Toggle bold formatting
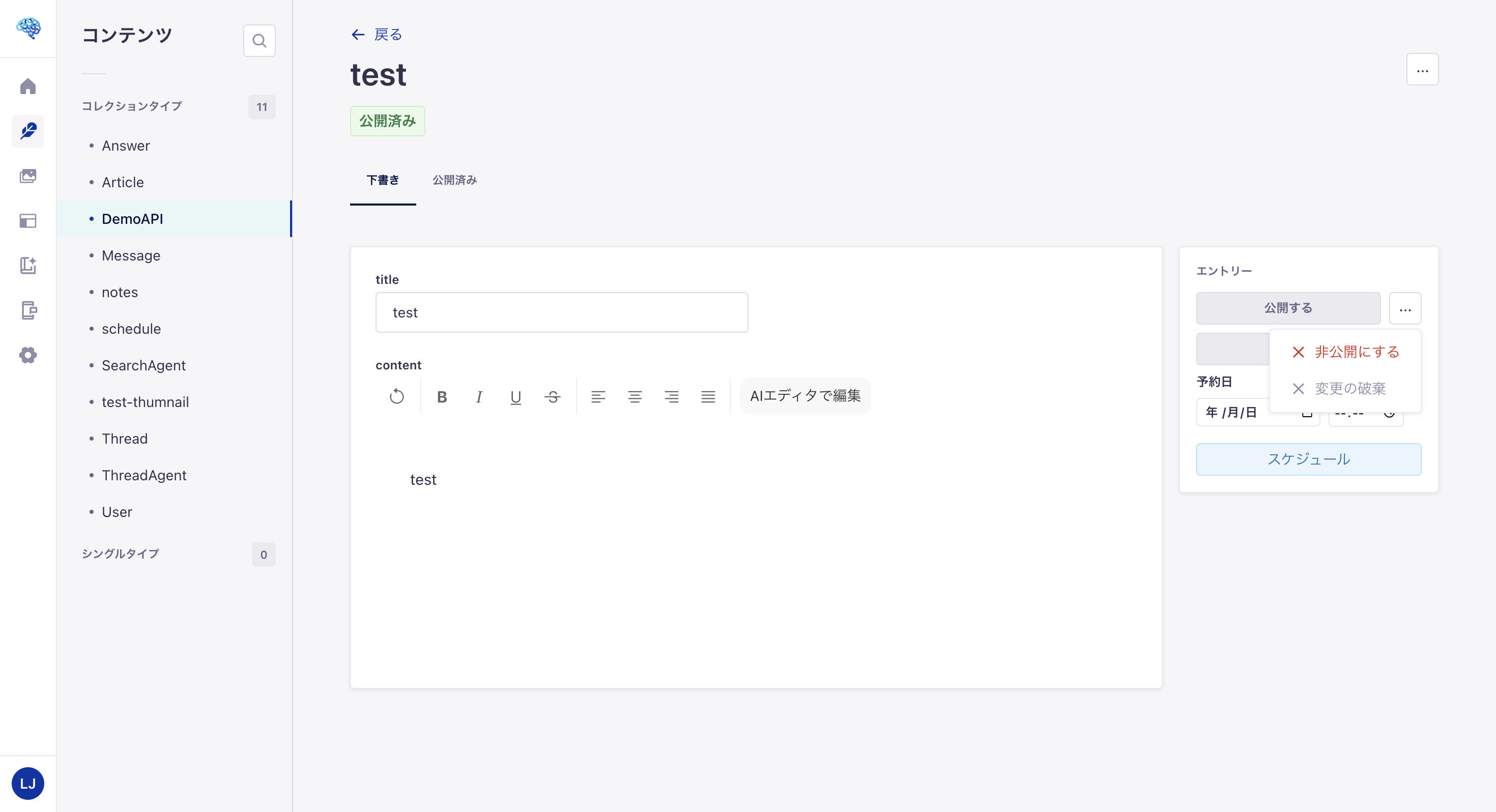 (x=442, y=396)
